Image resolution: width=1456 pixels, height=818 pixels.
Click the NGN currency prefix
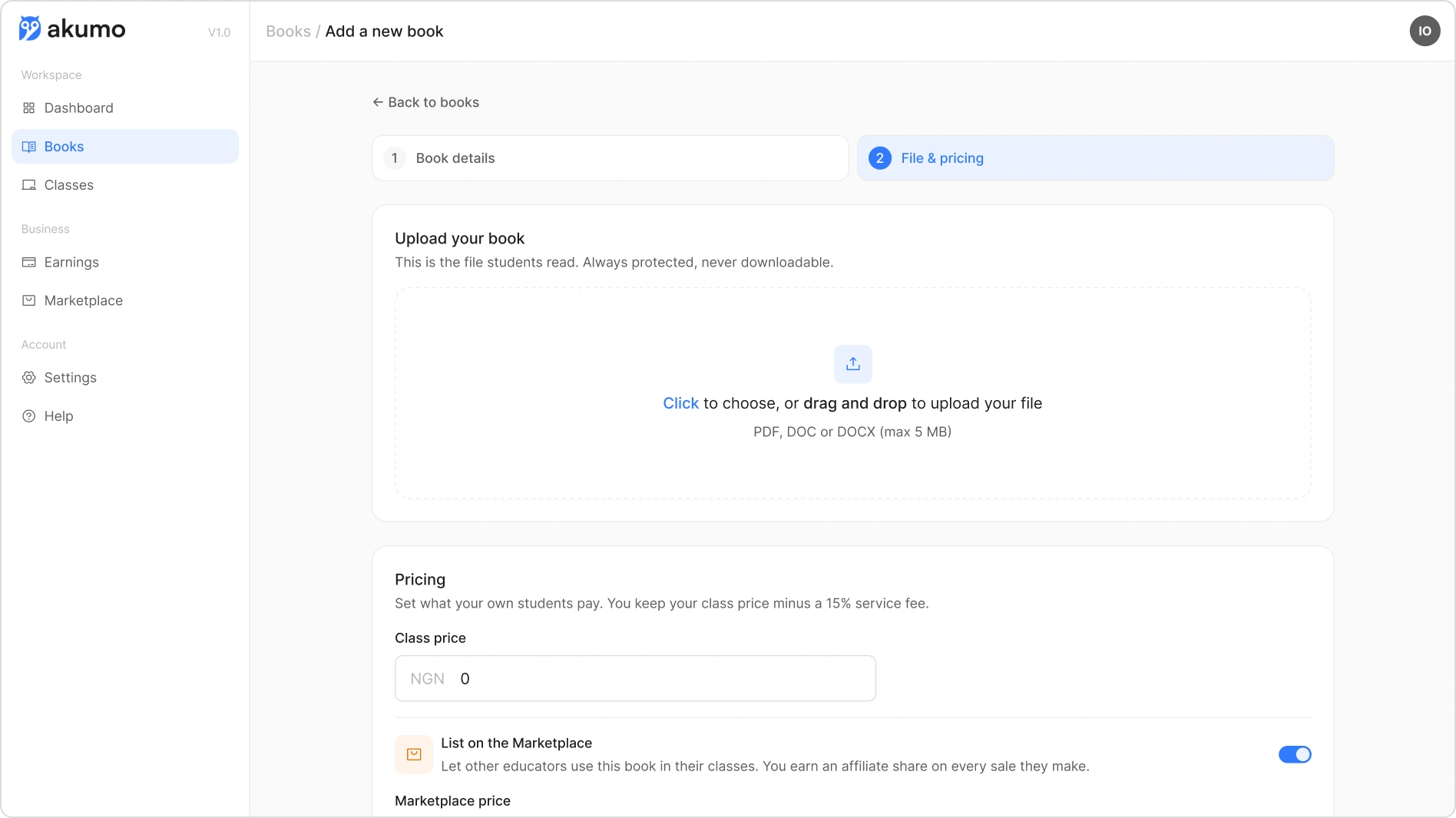pos(427,679)
